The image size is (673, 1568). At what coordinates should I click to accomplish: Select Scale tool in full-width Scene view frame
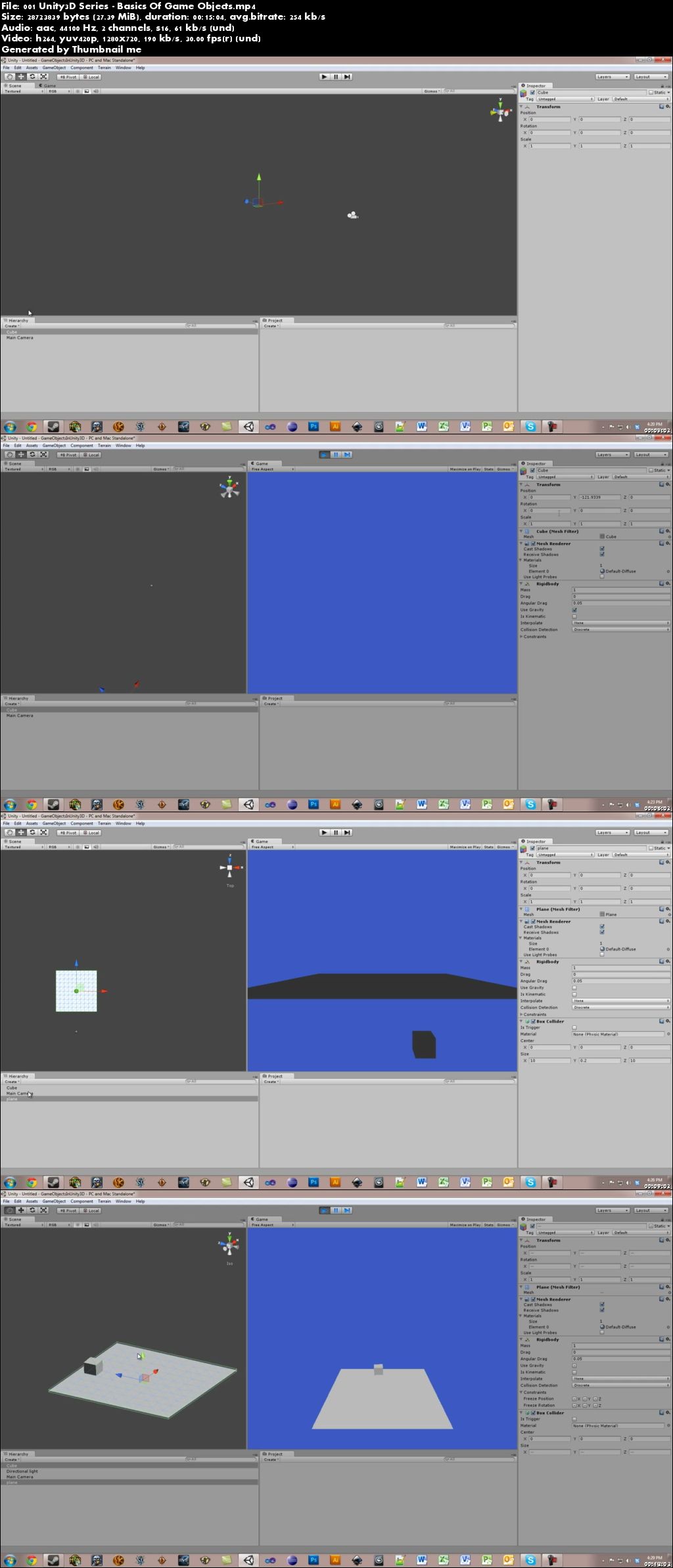coord(43,77)
